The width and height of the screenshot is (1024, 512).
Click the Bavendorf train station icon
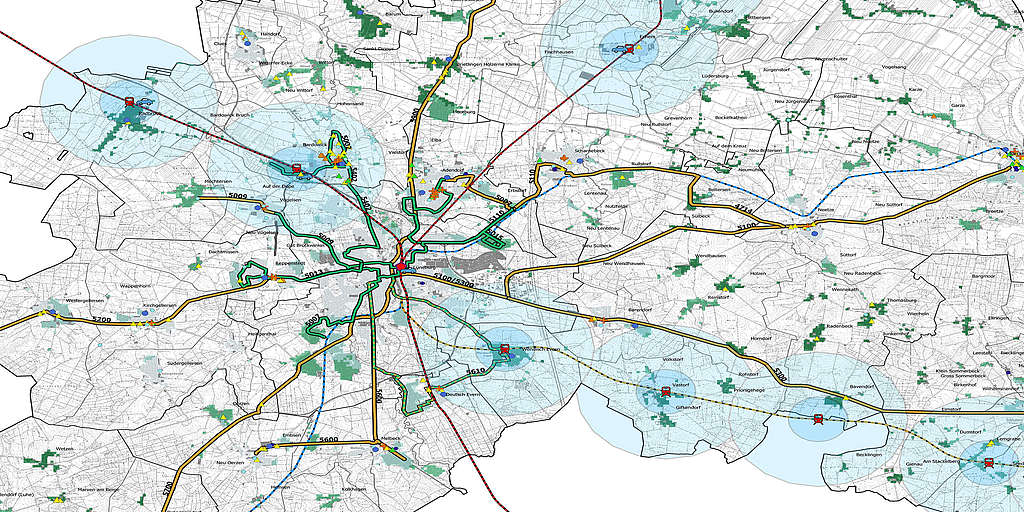819,419
